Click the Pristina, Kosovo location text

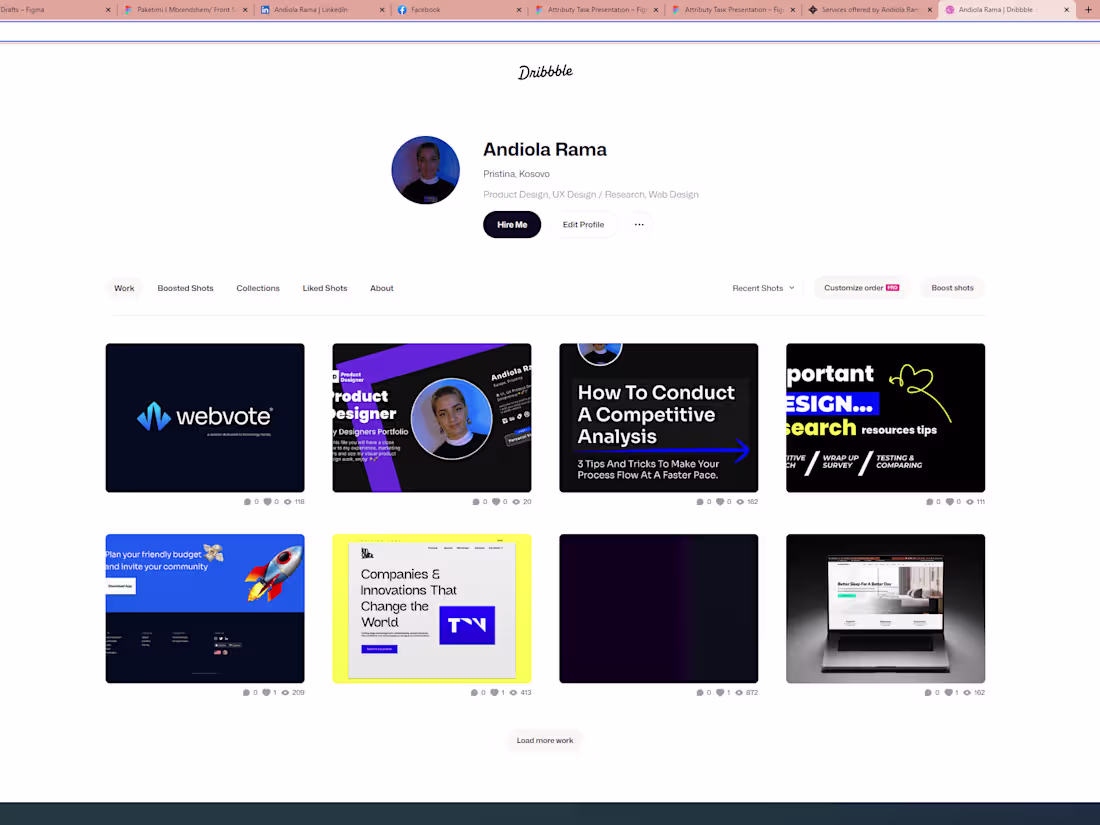516,174
